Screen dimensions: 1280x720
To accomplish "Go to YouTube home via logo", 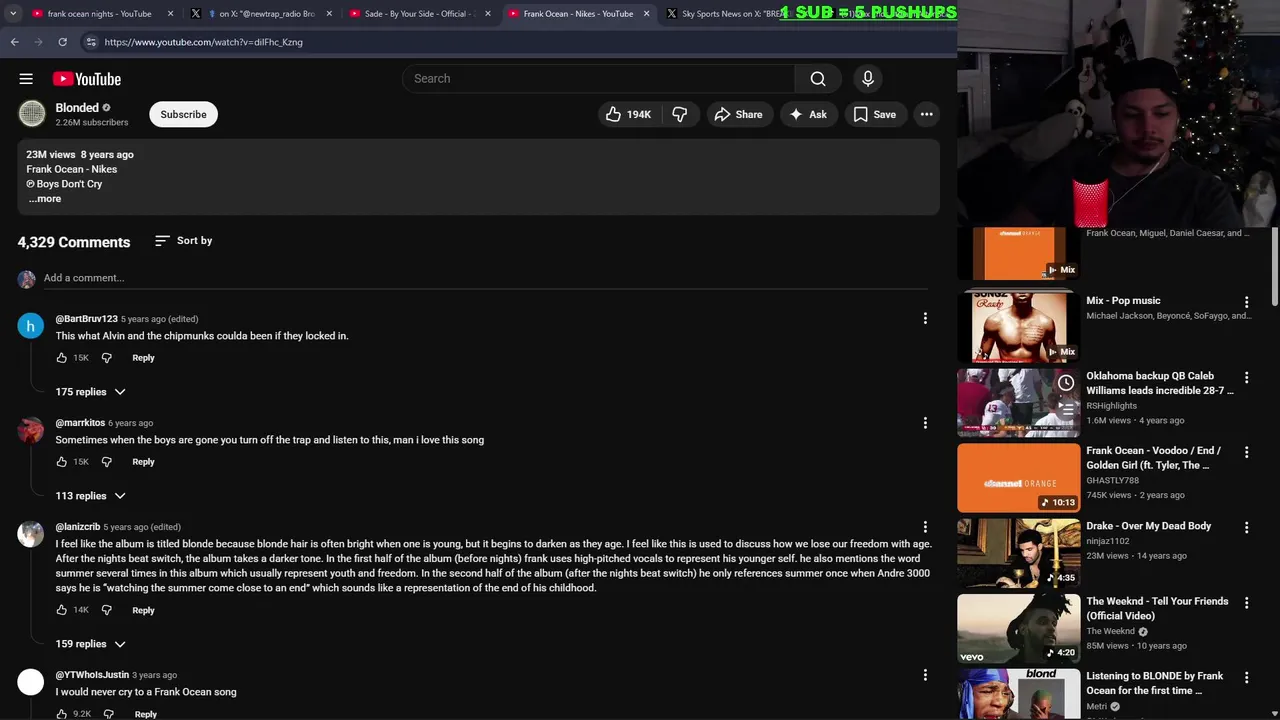I will pos(87,79).
